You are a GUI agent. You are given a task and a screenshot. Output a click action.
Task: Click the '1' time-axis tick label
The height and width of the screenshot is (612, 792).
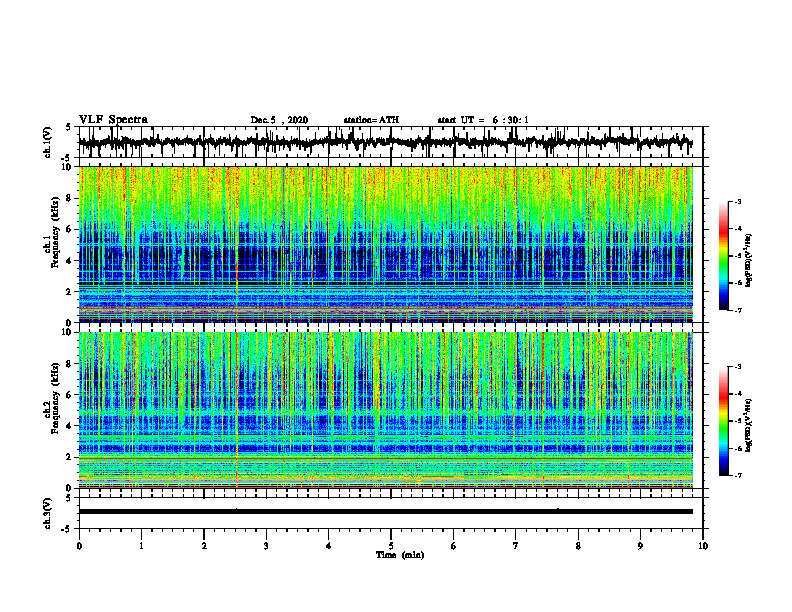pyautogui.click(x=141, y=546)
